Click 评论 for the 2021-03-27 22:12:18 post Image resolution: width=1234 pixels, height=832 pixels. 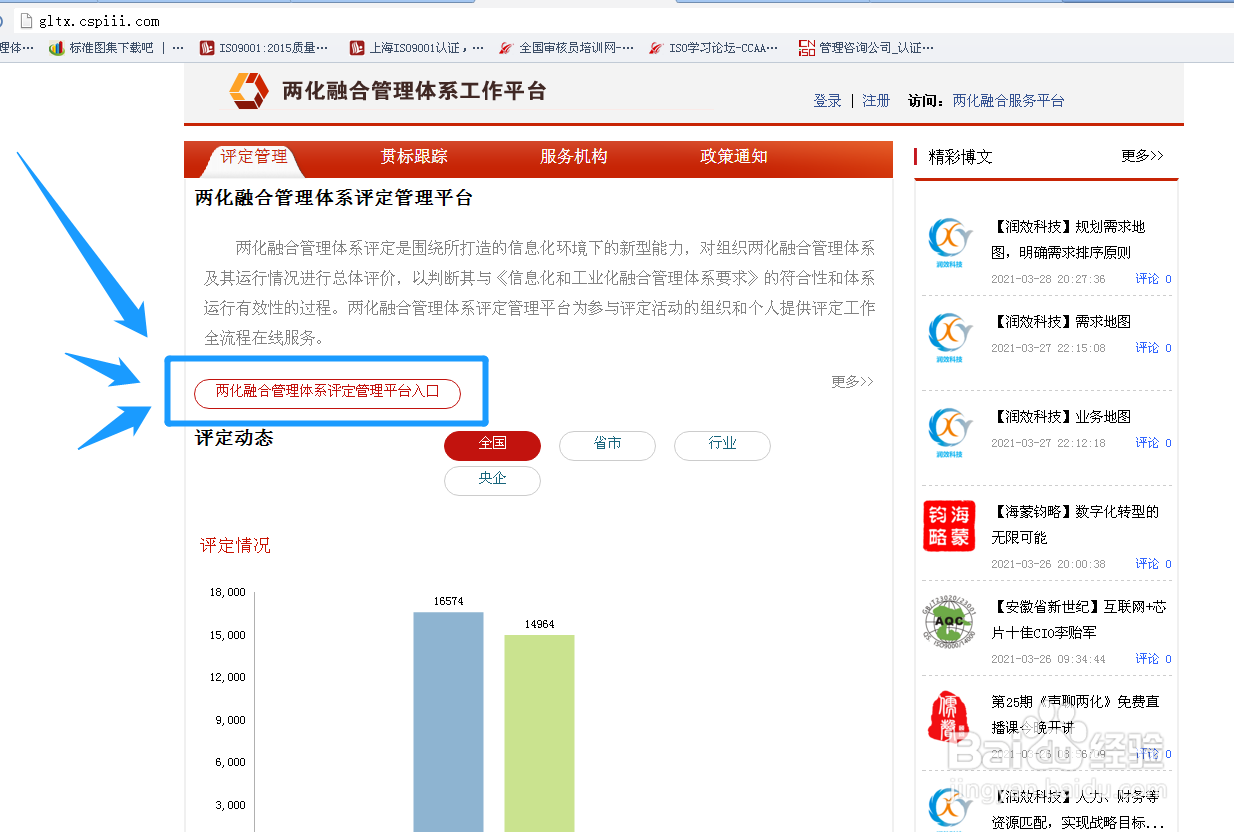[1147, 443]
